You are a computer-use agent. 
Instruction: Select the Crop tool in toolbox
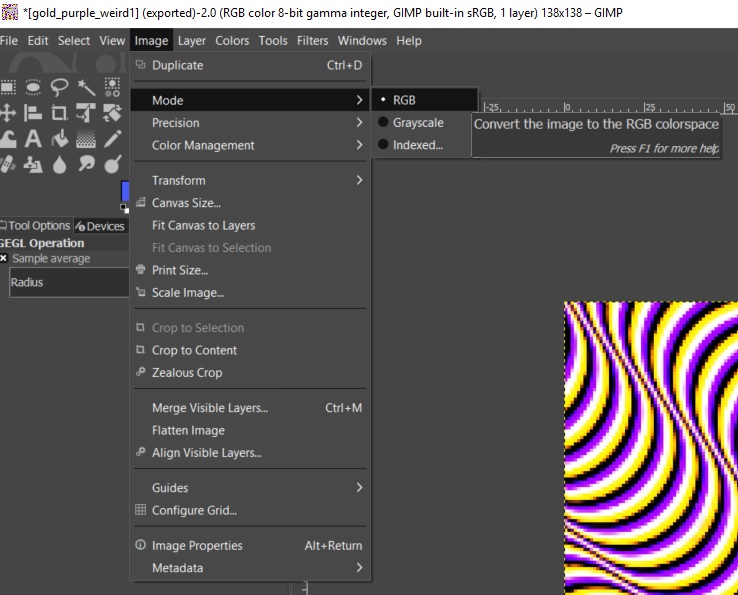(x=60, y=113)
